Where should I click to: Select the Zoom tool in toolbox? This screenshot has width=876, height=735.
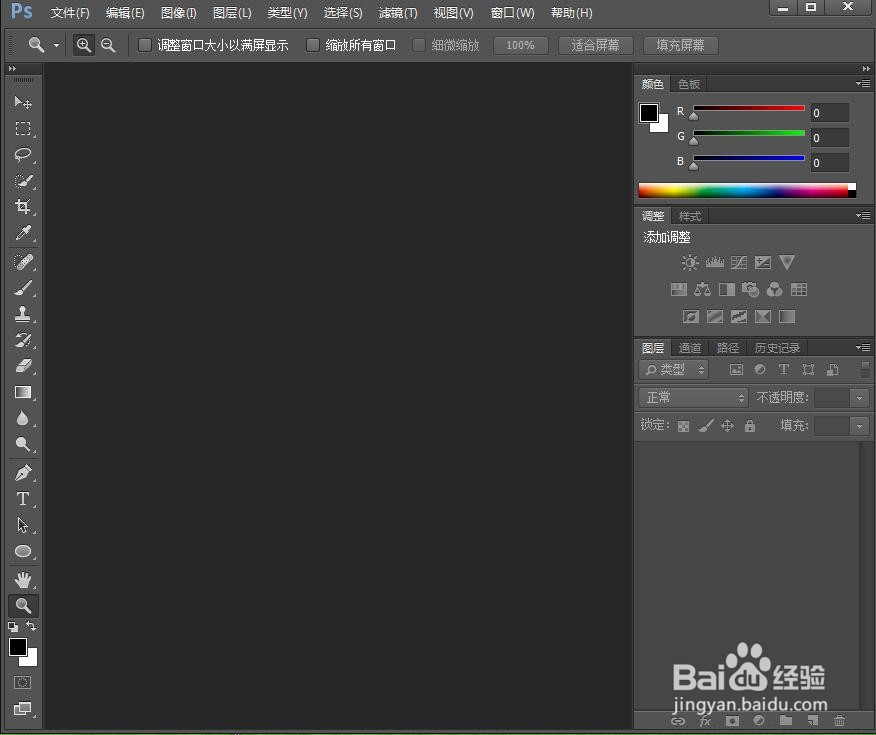tap(23, 605)
